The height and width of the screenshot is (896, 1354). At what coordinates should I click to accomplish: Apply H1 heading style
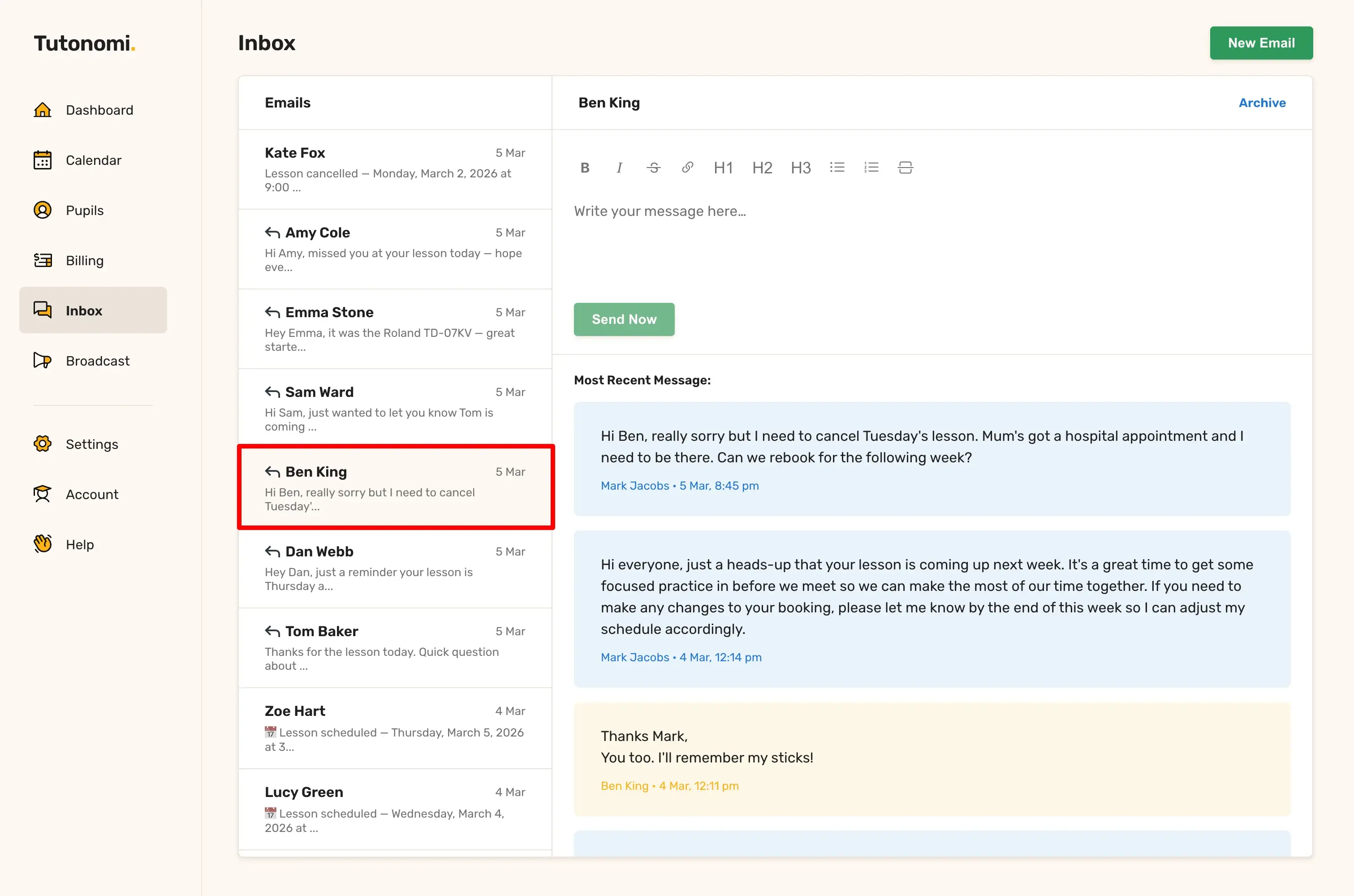(723, 168)
